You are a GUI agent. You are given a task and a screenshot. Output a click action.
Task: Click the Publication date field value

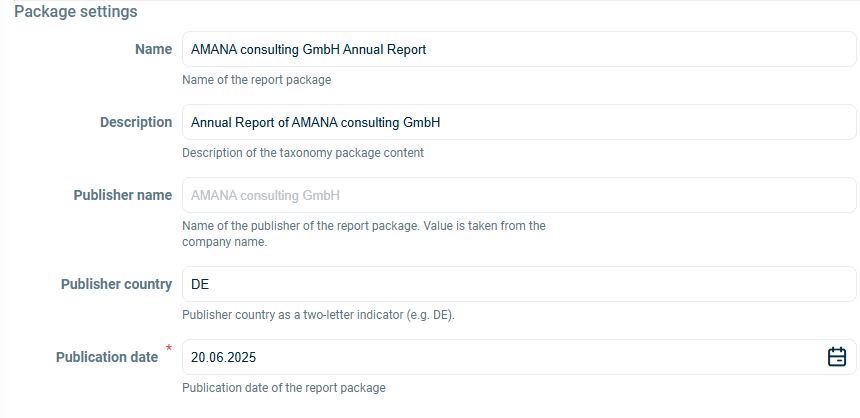coord(223,358)
